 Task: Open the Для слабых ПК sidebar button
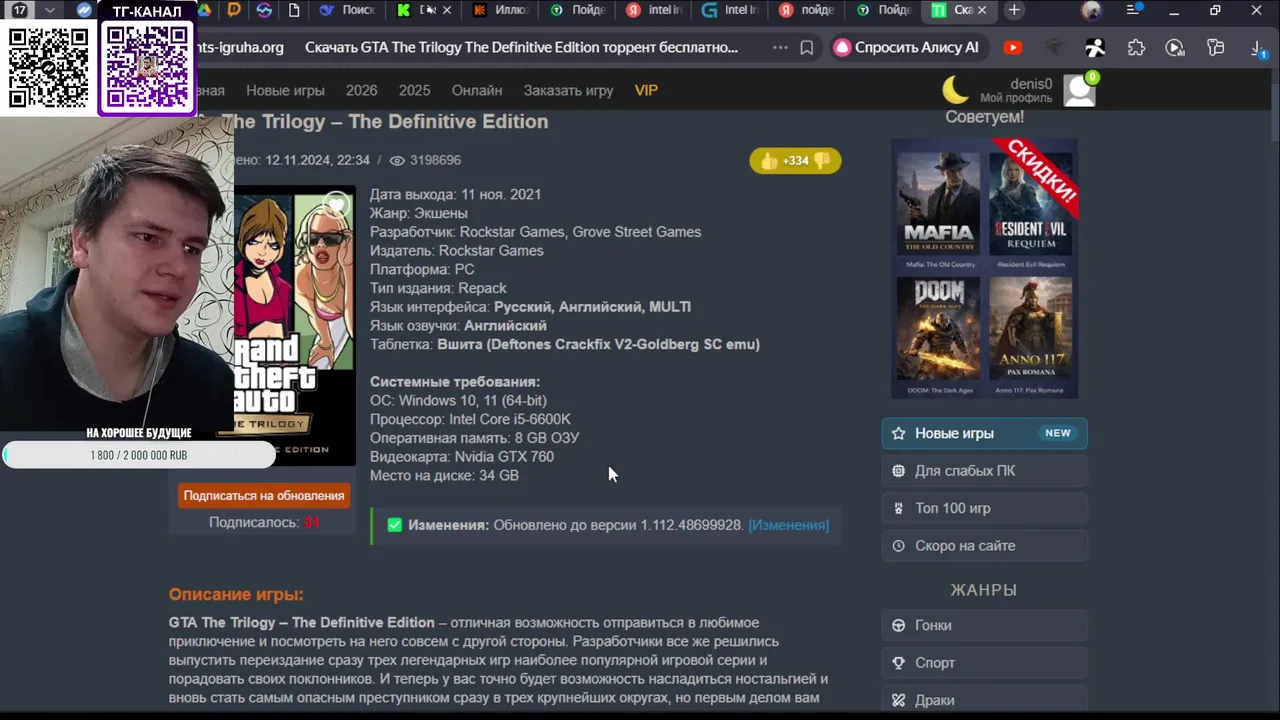click(984, 471)
